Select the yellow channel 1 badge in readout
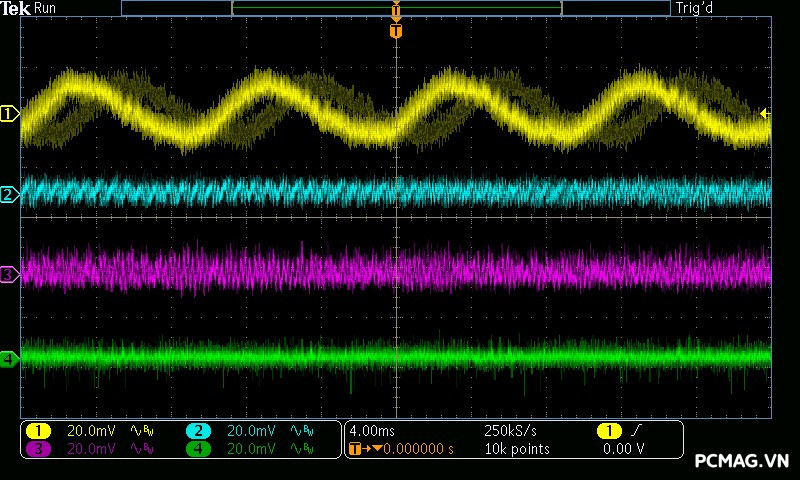Viewport: 800px width, 480px height. 38,431
